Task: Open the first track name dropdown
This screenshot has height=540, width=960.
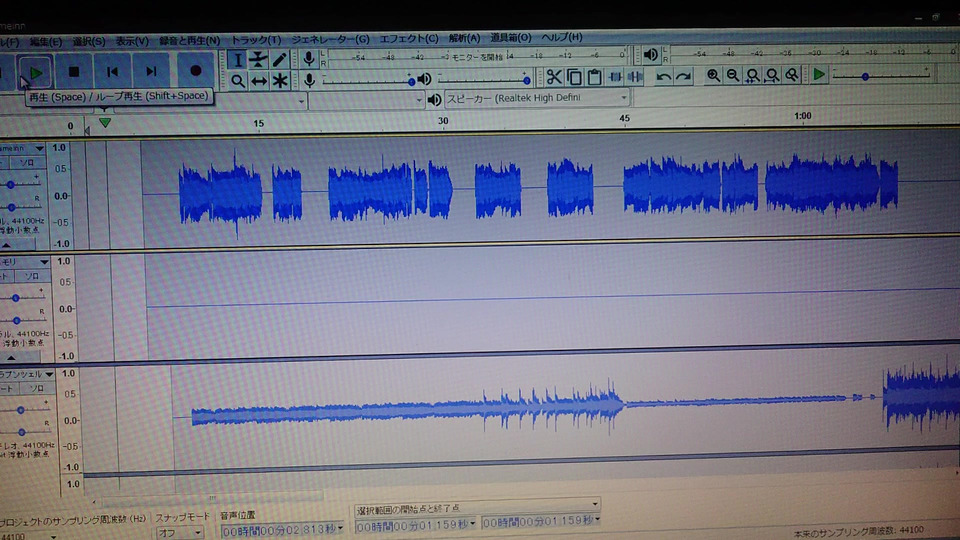Action: click(x=39, y=148)
